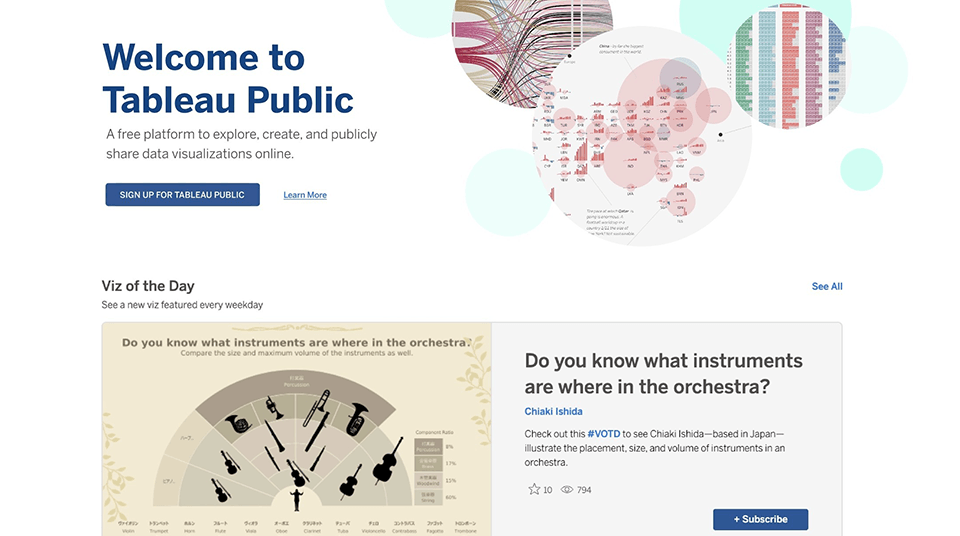Screen dimensions: 960x536
Task: Click the String swatch in Component Ratio legend
Action: (427, 496)
